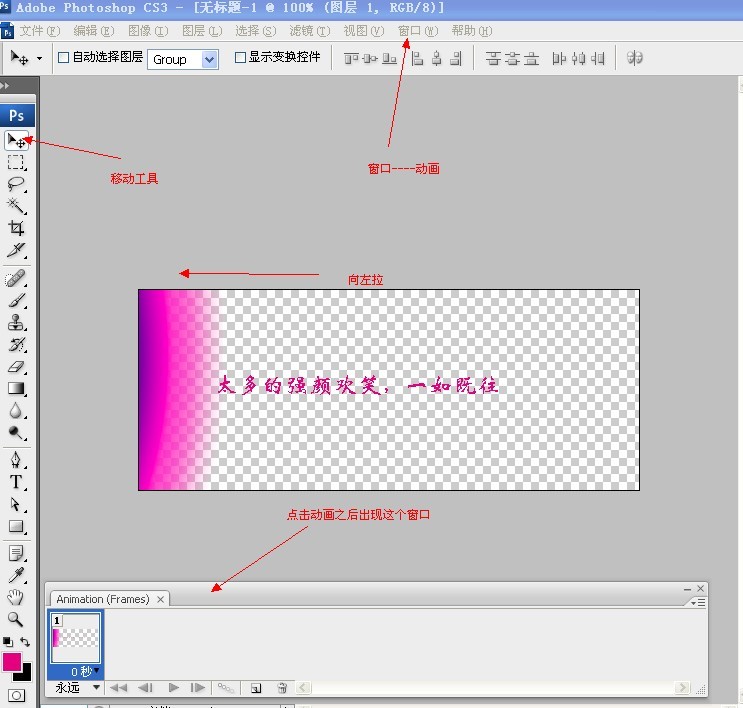Select the Slice tool
The width and height of the screenshot is (743, 708).
coord(16,250)
